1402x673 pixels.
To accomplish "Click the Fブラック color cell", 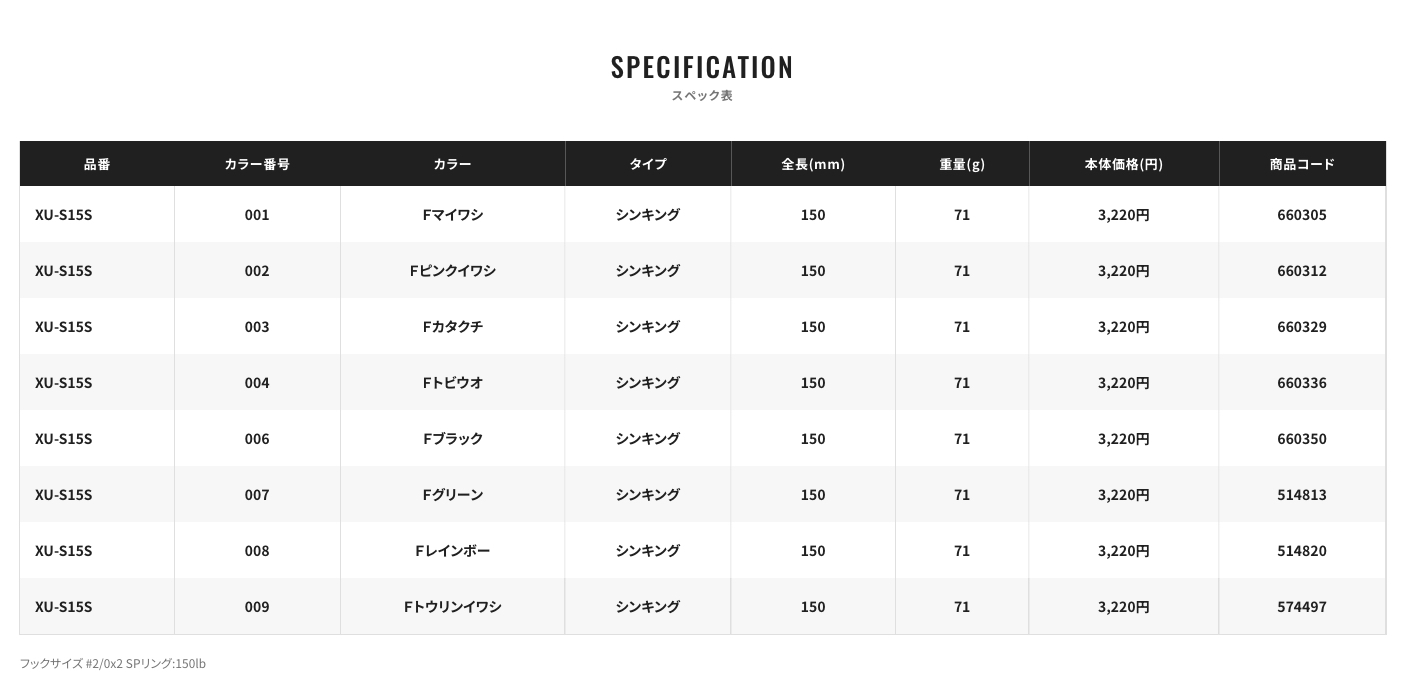I will [x=452, y=439].
